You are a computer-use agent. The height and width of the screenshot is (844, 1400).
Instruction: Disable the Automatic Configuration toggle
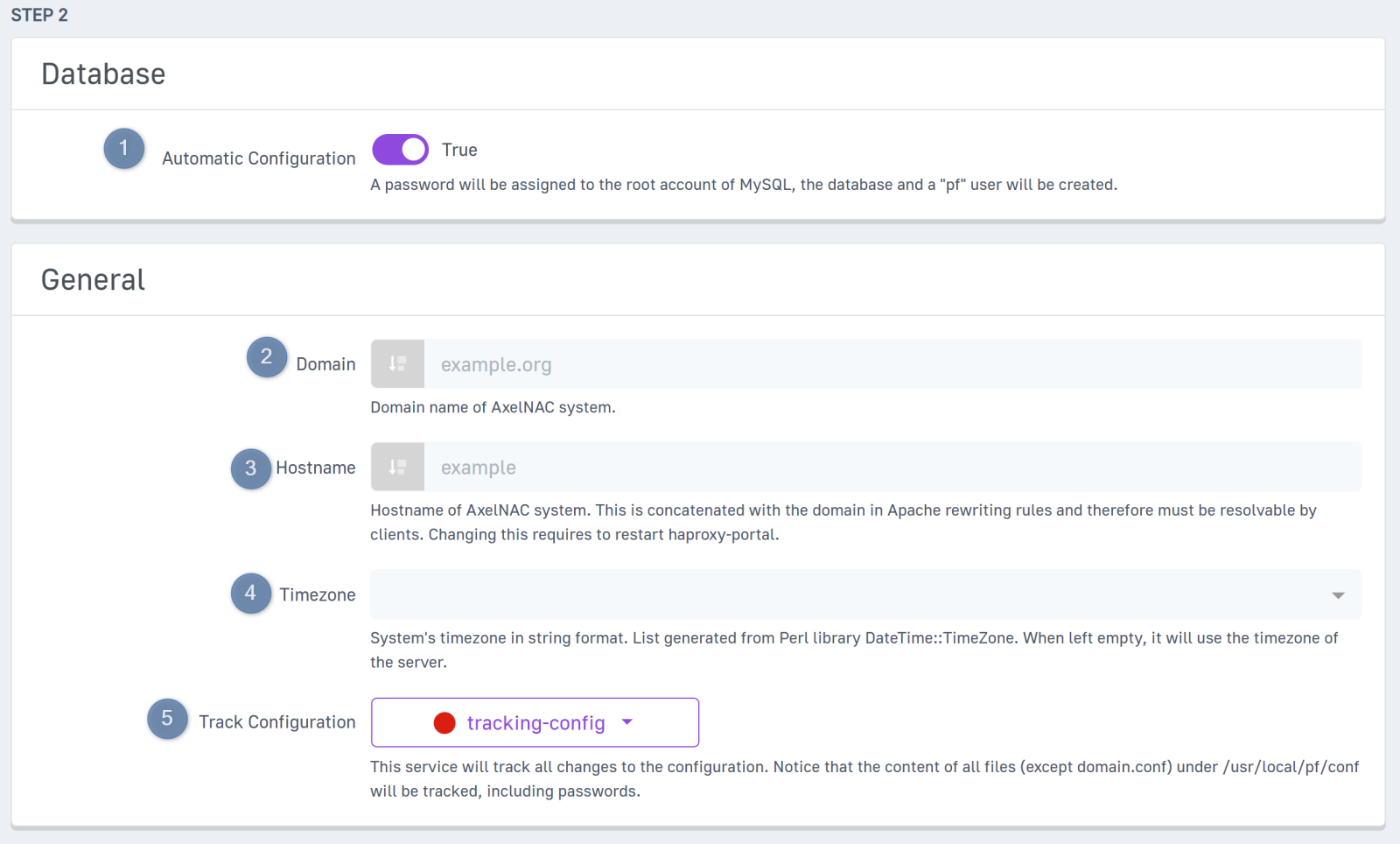(x=401, y=150)
